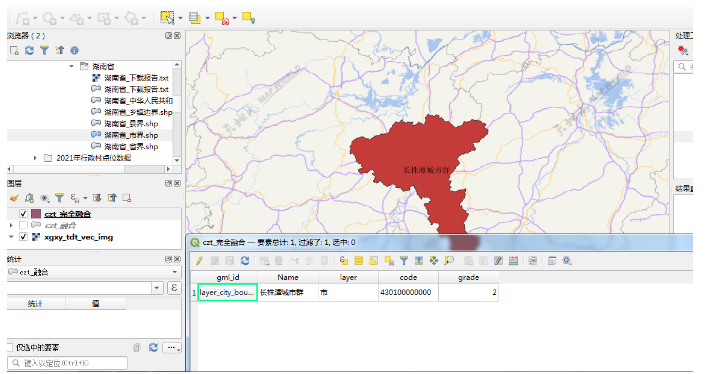Click select by expression icon in attribute table

coord(344,260)
